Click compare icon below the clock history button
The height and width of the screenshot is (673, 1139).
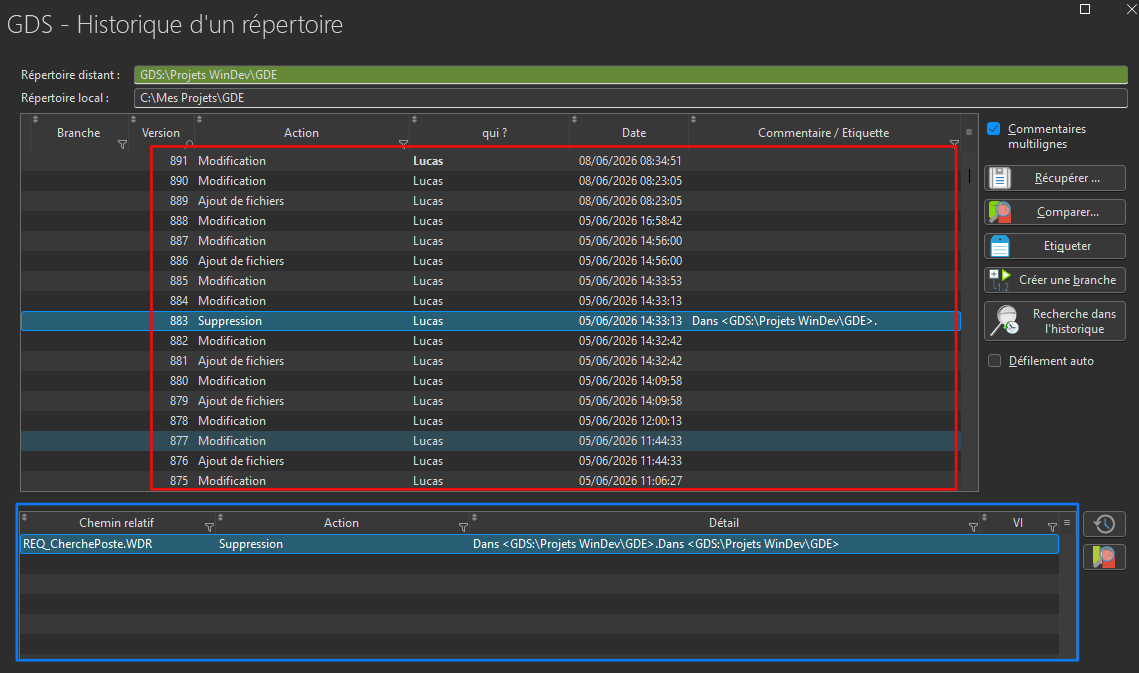1104,557
